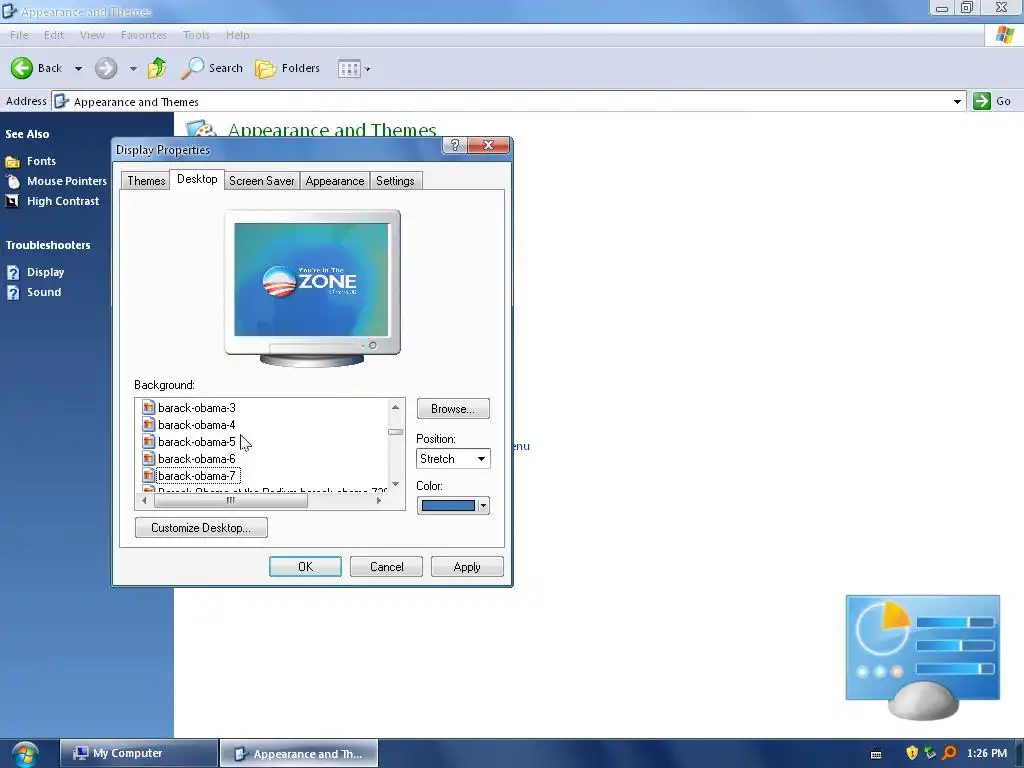Click the Customize Desktop... button
This screenshot has height=768, width=1024.
201,528
